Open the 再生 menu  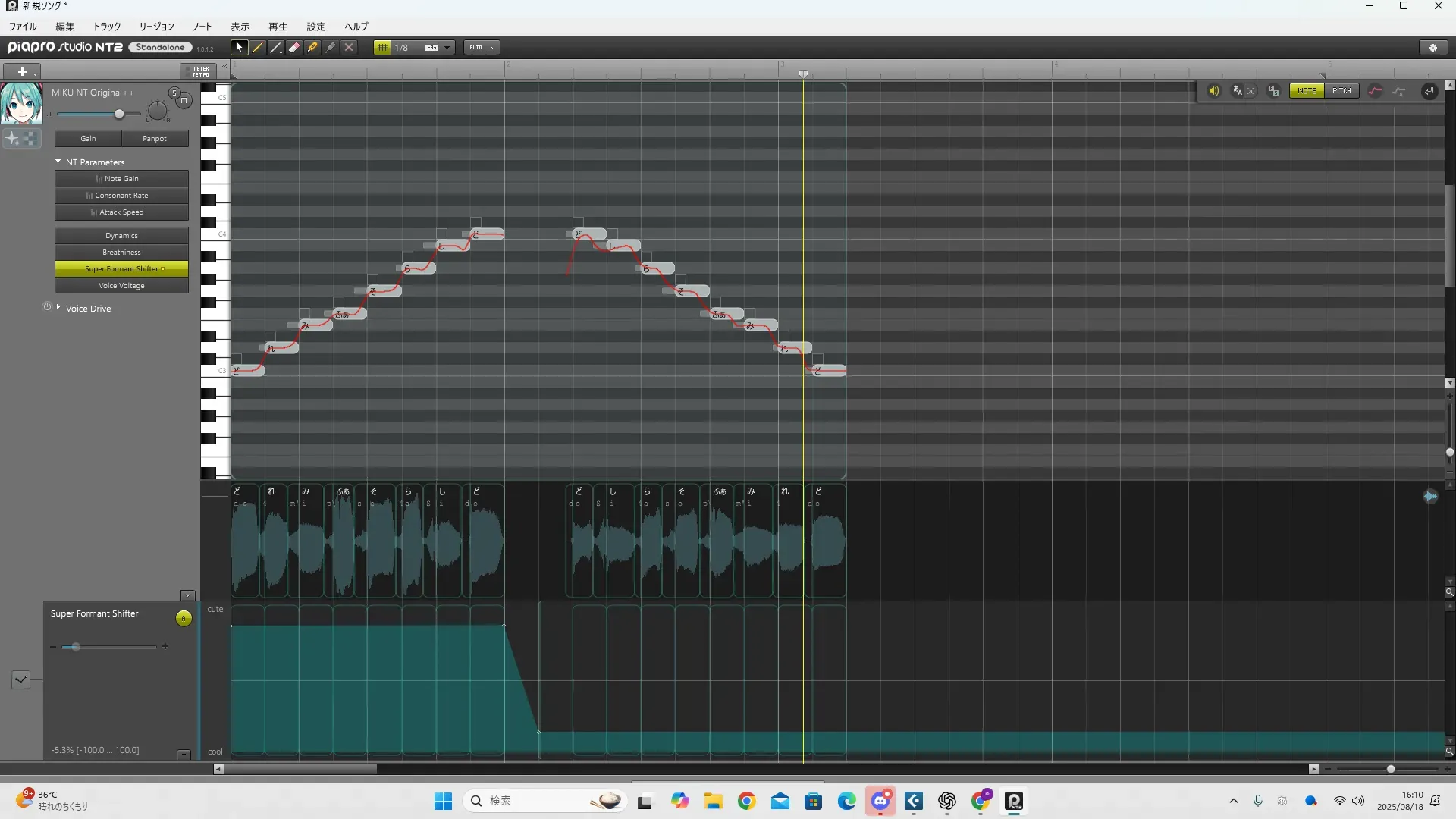[x=278, y=26]
